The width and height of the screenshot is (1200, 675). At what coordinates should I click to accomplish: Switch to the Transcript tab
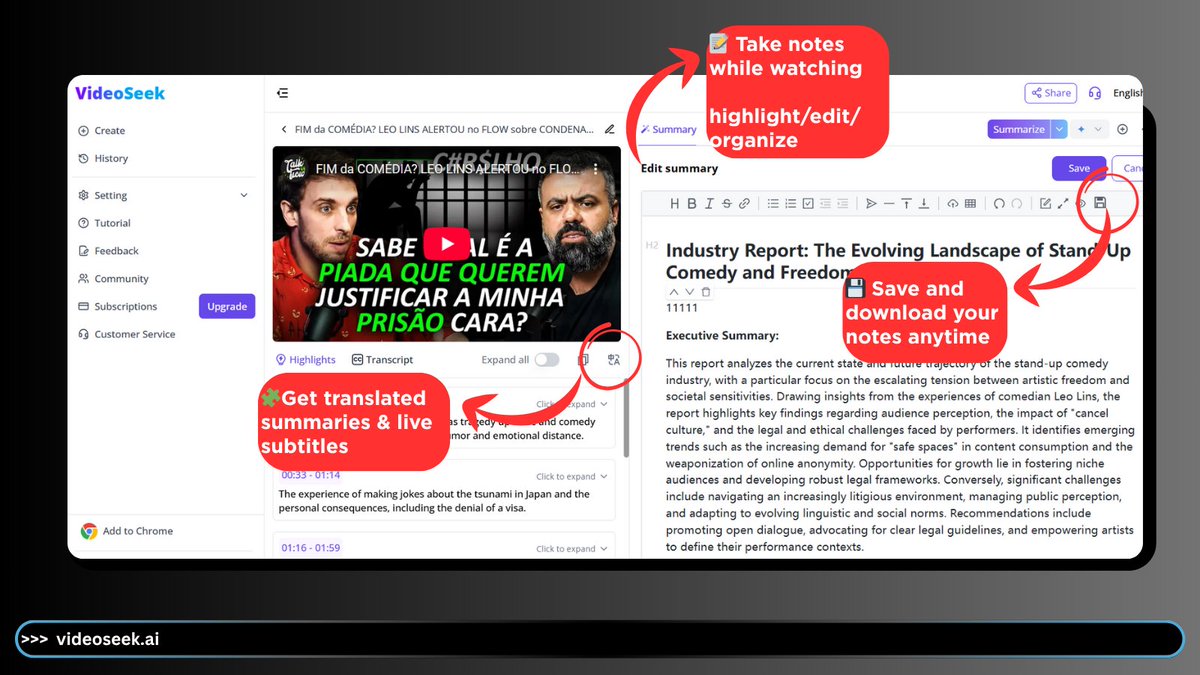pyautogui.click(x=382, y=360)
